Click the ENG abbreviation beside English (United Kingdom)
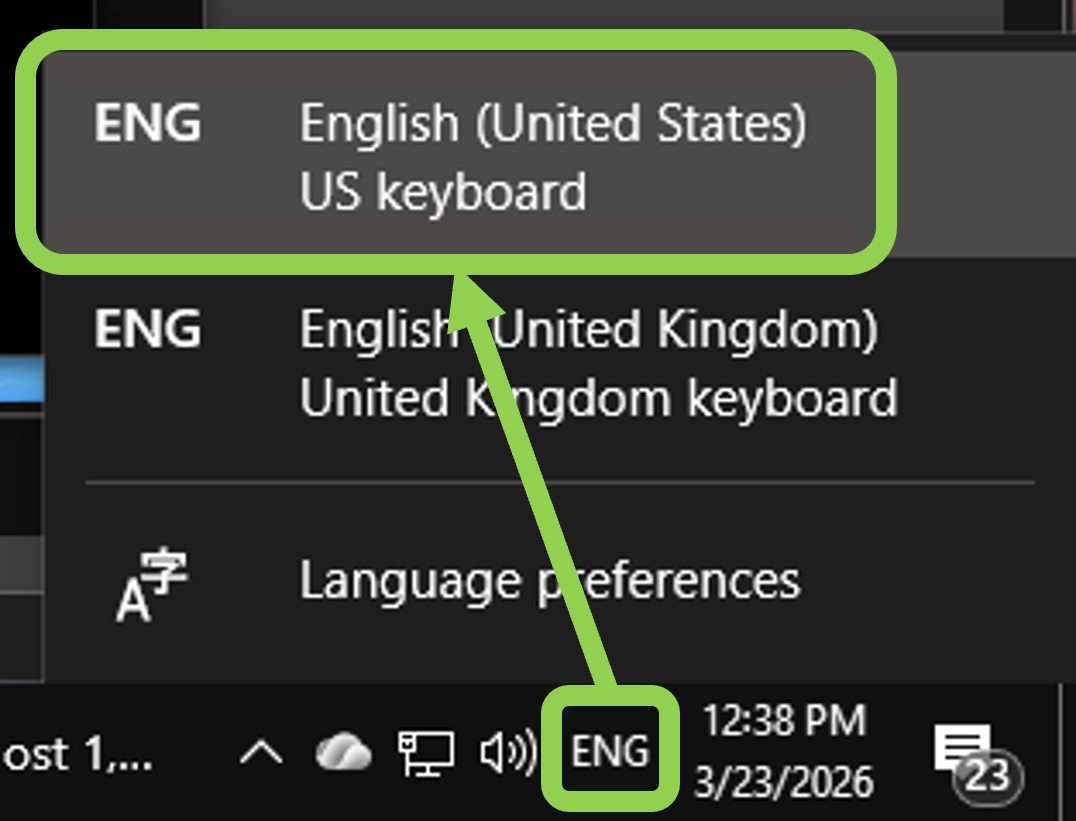The image size is (1076, 821). point(147,329)
